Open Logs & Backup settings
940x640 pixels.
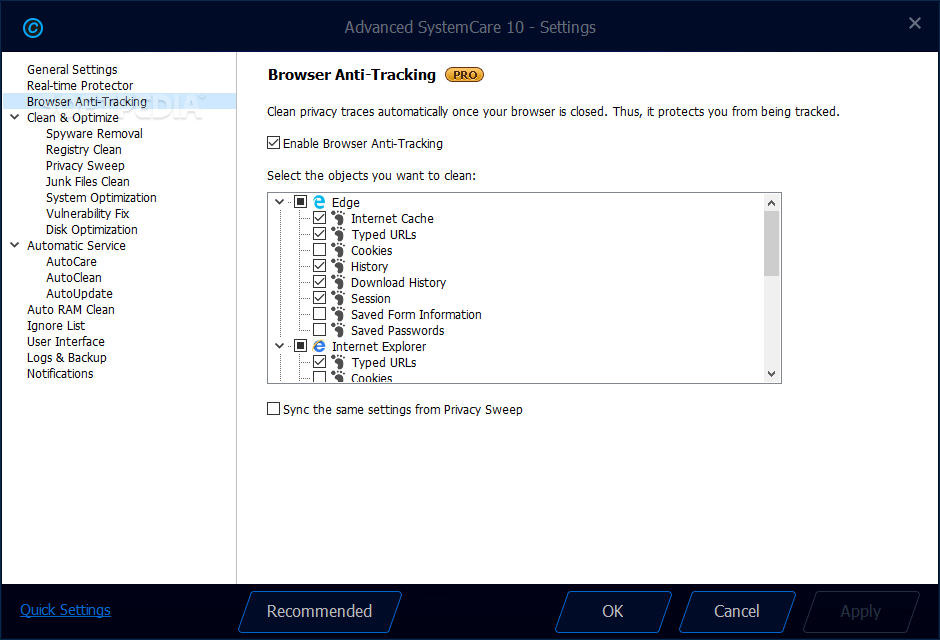click(67, 358)
